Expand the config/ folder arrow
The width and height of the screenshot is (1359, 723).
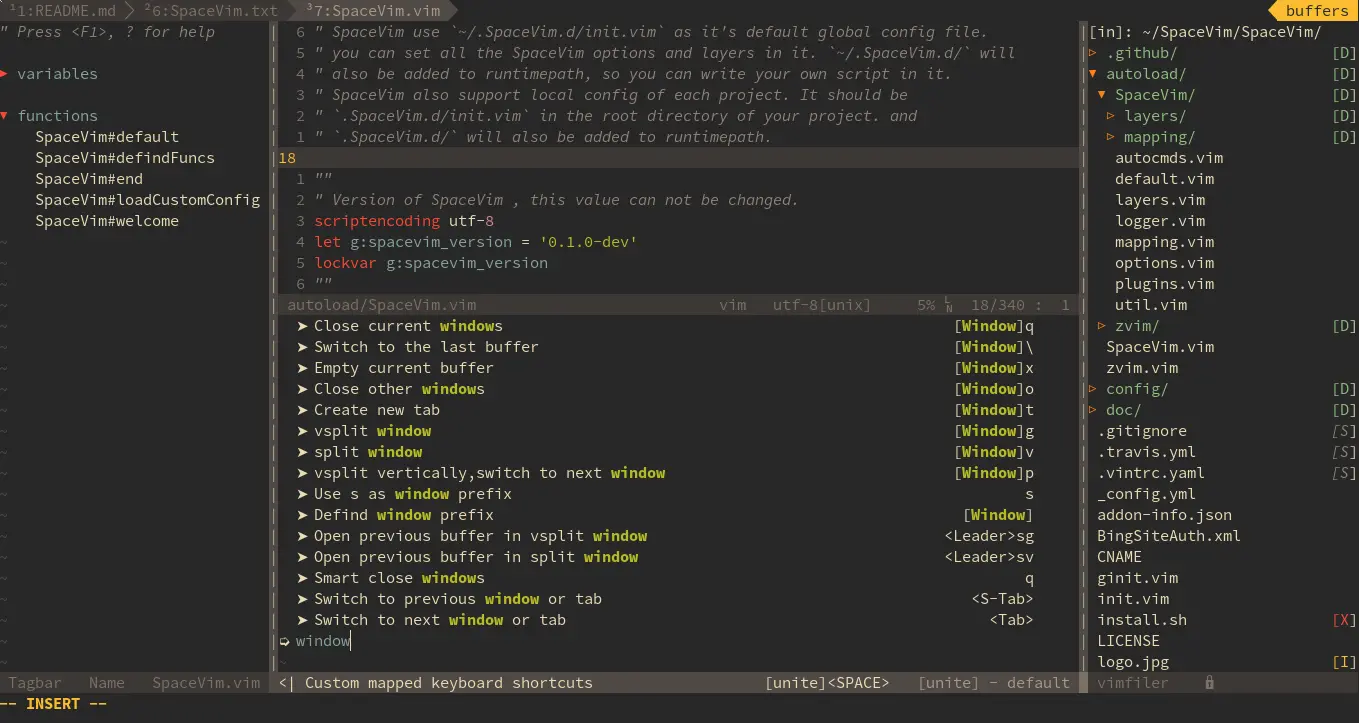coord(1092,389)
